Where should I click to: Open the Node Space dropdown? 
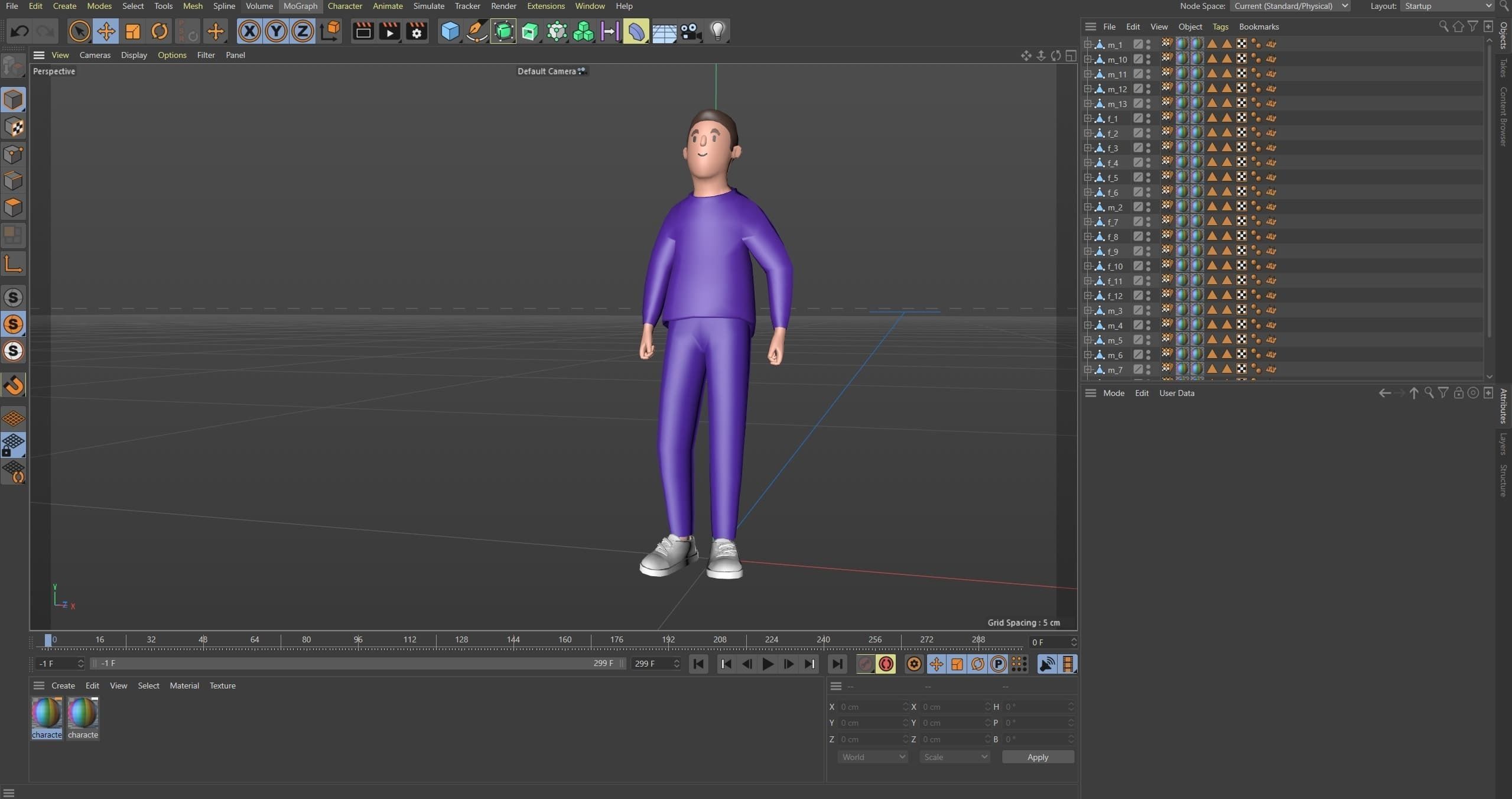(x=1291, y=6)
